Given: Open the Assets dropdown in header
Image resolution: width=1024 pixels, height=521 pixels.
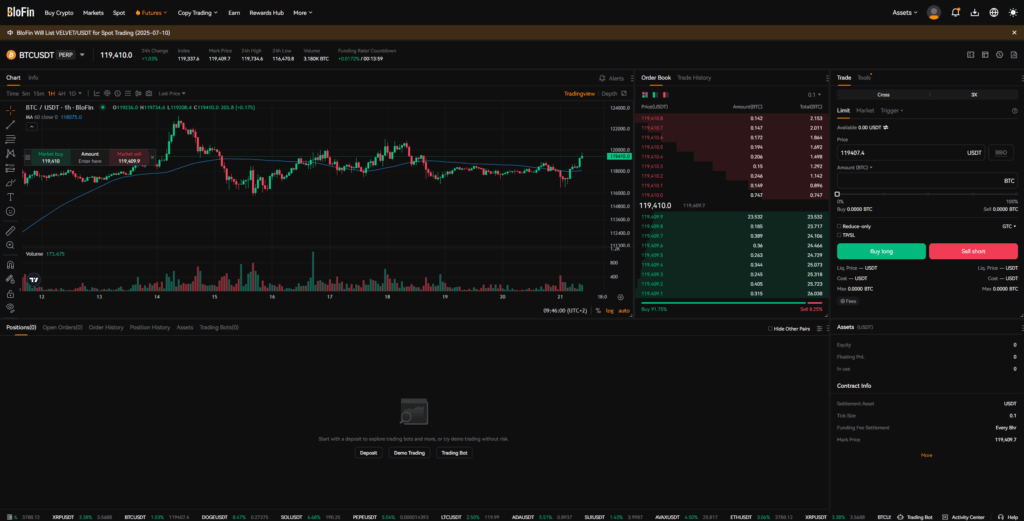Looking at the screenshot, I should coord(904,12).
